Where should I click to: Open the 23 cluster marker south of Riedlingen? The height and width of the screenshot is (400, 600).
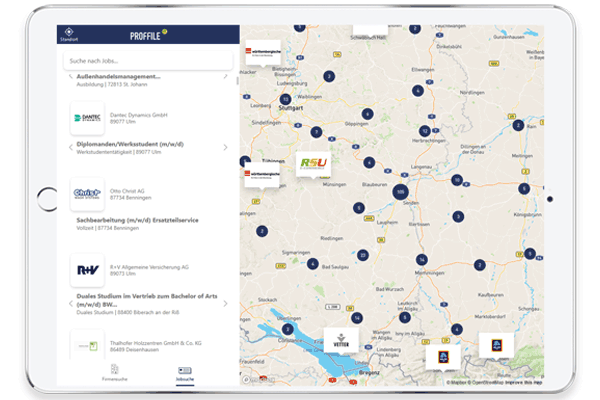(x=363, y=255)
